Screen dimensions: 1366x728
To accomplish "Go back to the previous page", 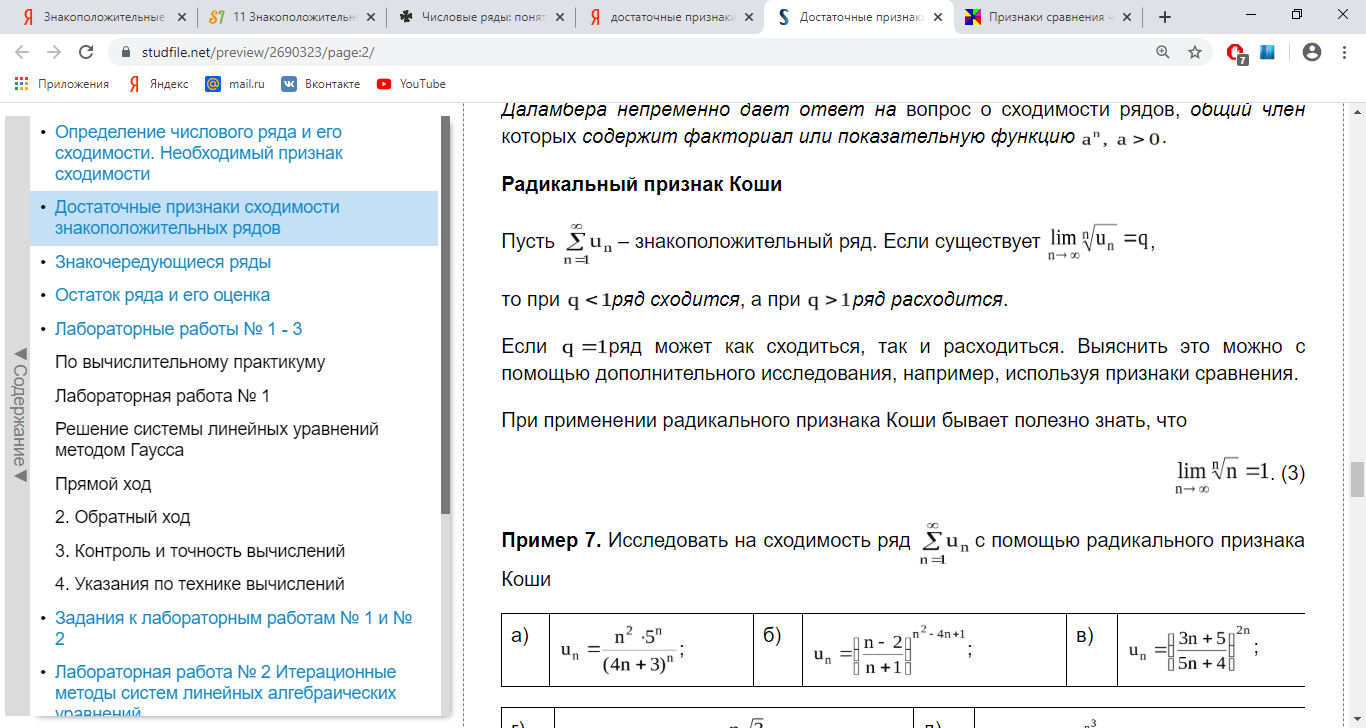I will tap(22, 52).
